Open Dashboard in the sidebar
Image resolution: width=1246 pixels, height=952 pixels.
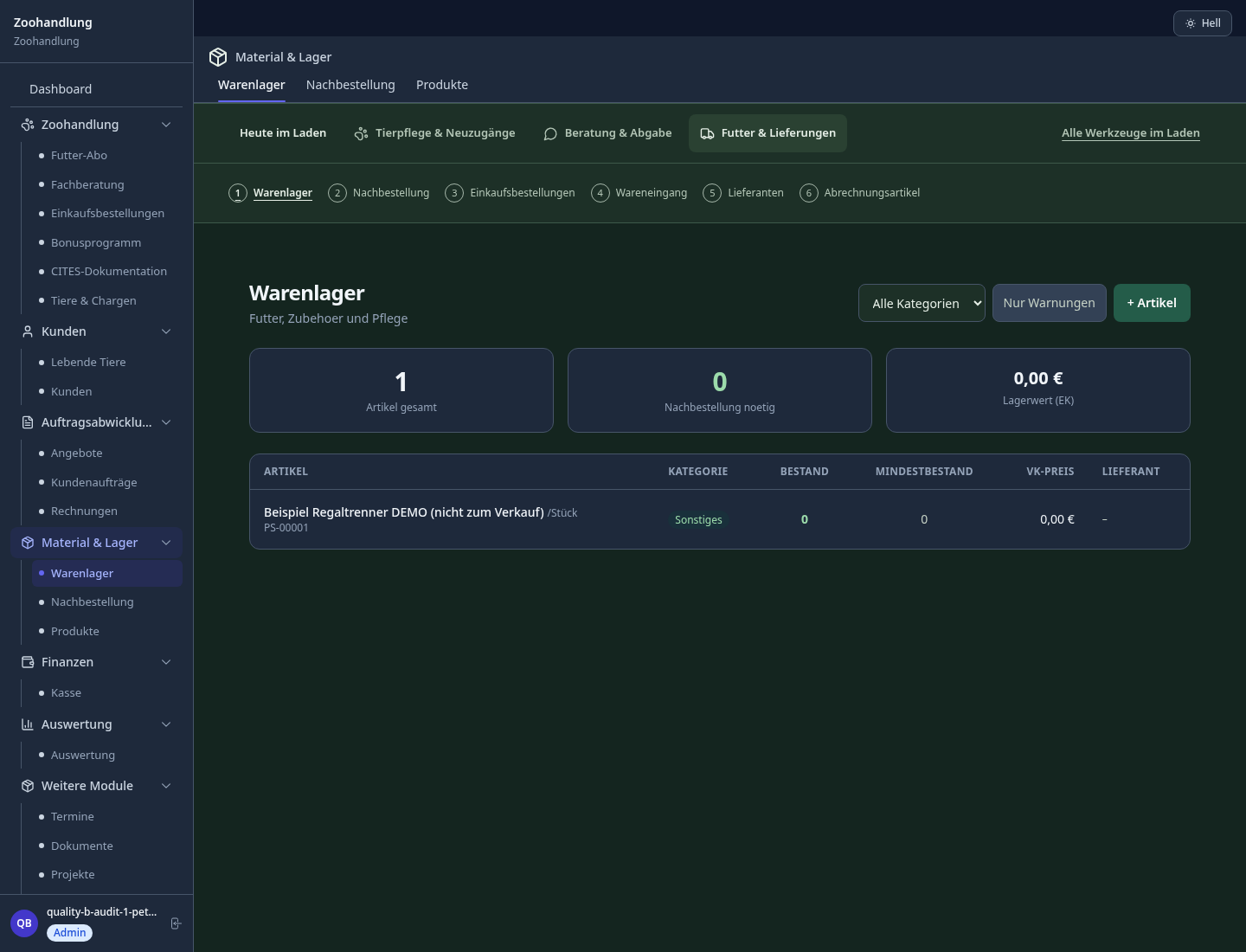pos(96,89)
